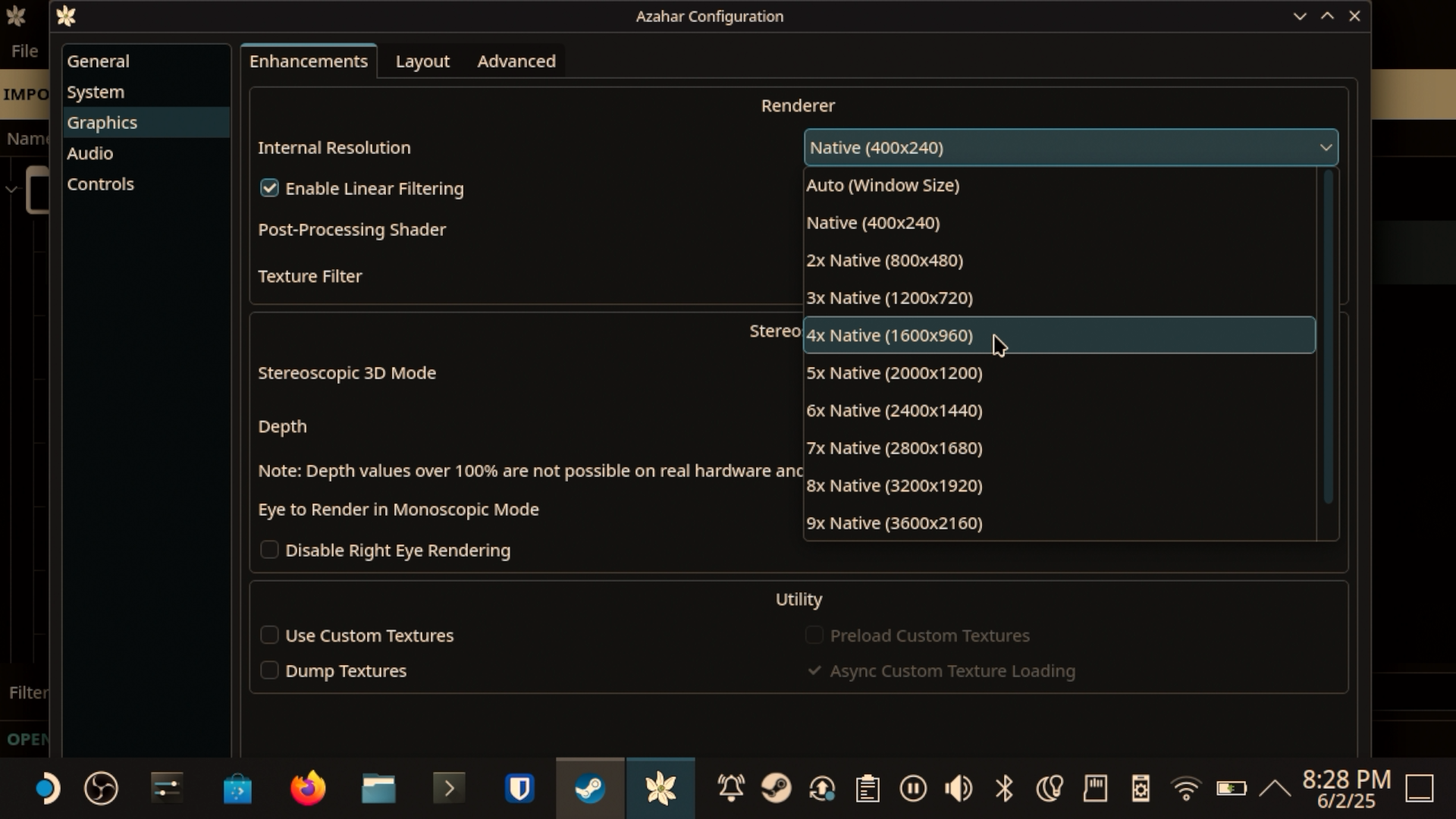Open the Controls settings category

(146, 184)
